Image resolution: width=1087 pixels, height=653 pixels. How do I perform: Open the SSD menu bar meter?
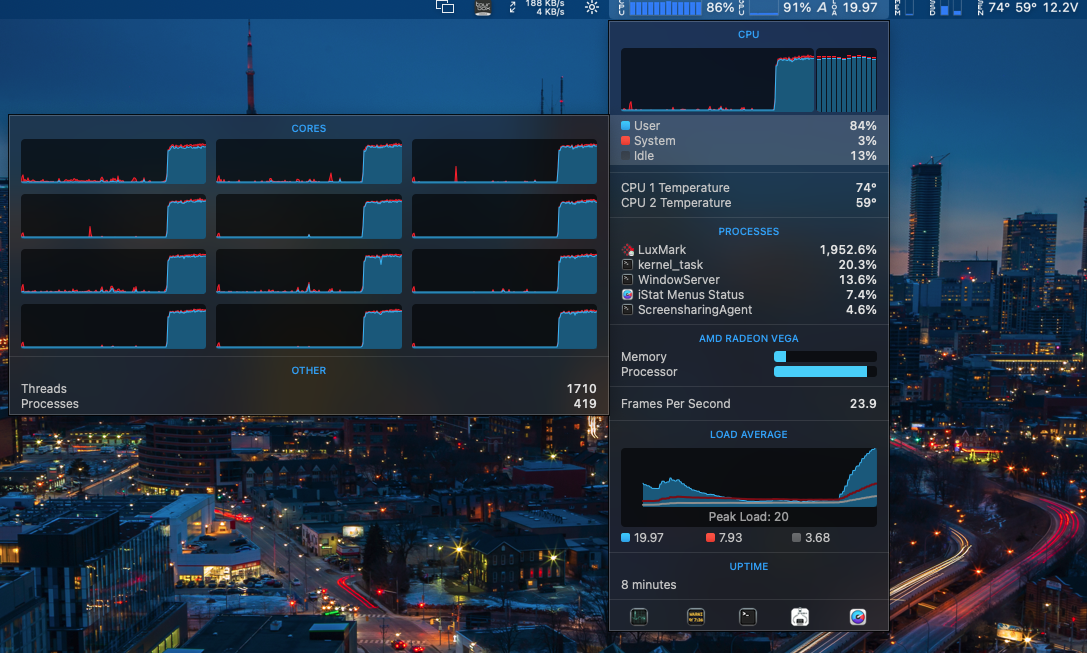click(x=946, y=8)
